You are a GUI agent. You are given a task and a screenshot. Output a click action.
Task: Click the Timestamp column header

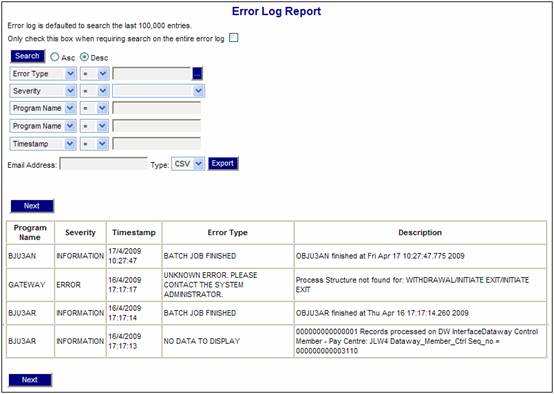[134, 233]
